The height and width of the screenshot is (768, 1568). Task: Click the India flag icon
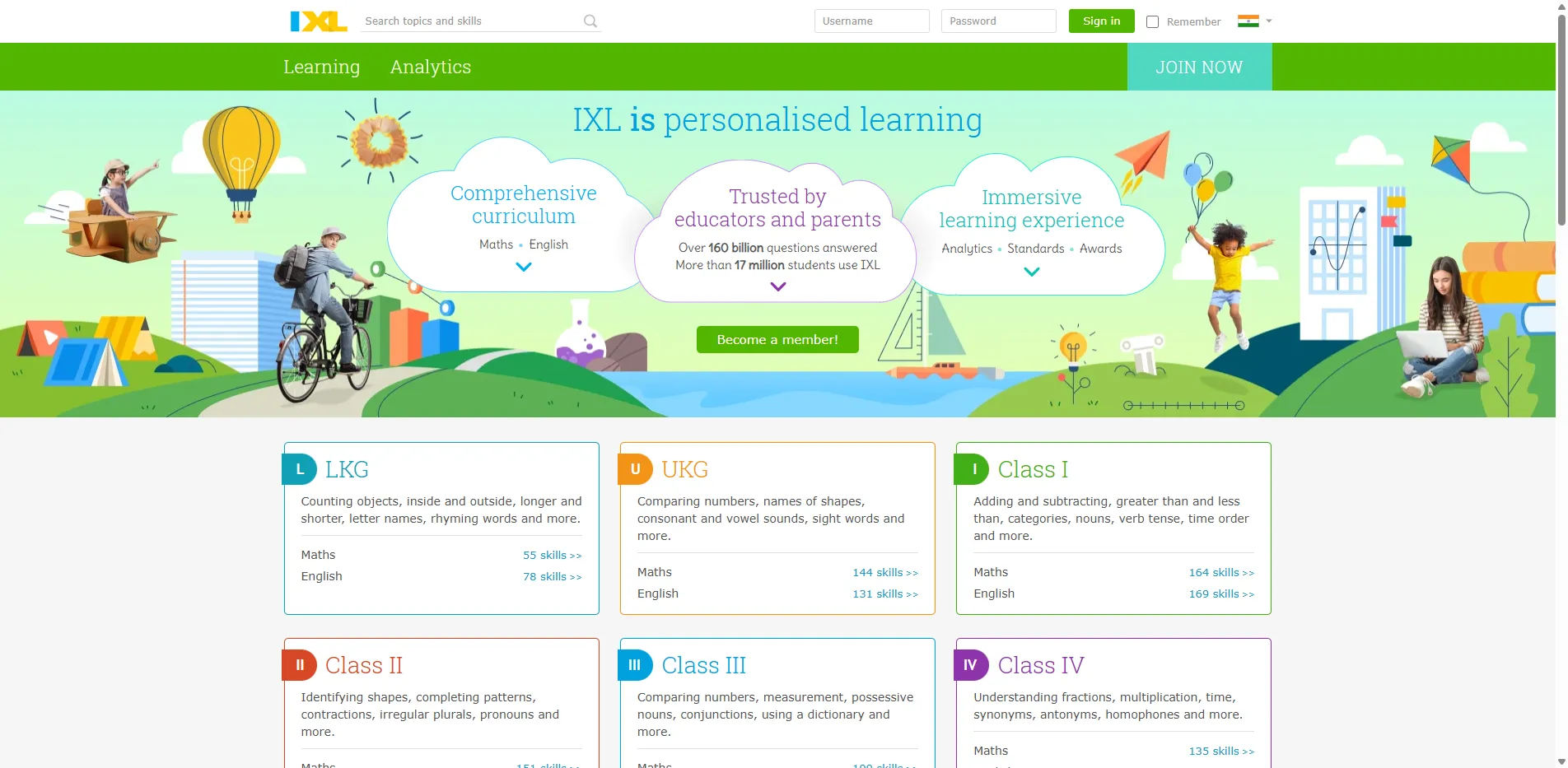pyautogui.click(x=1248, y=20)
